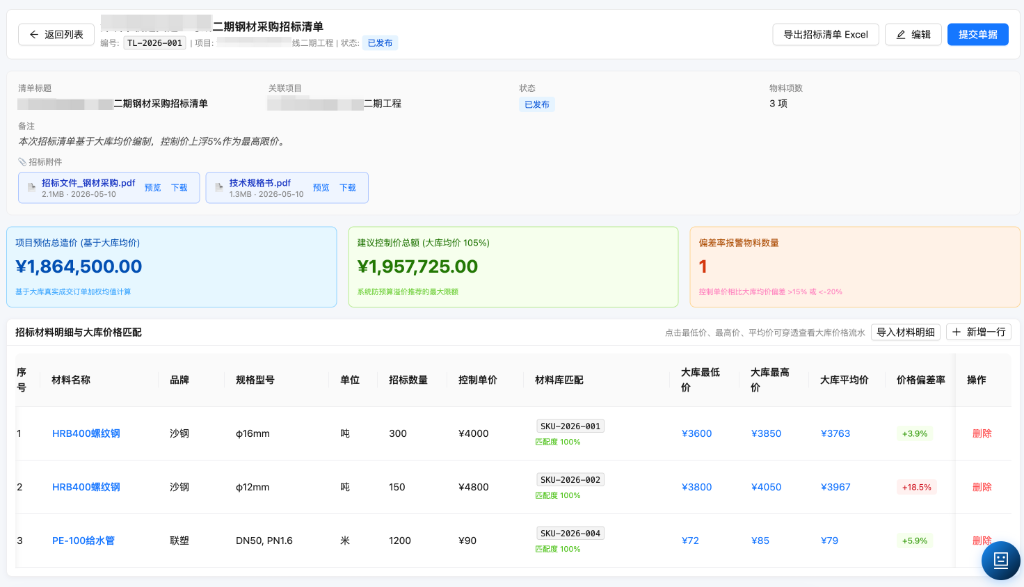The width and height of the screenshot is (1024, 587).
Task: Click lowest price ¥3800
Action: (696, 487)
